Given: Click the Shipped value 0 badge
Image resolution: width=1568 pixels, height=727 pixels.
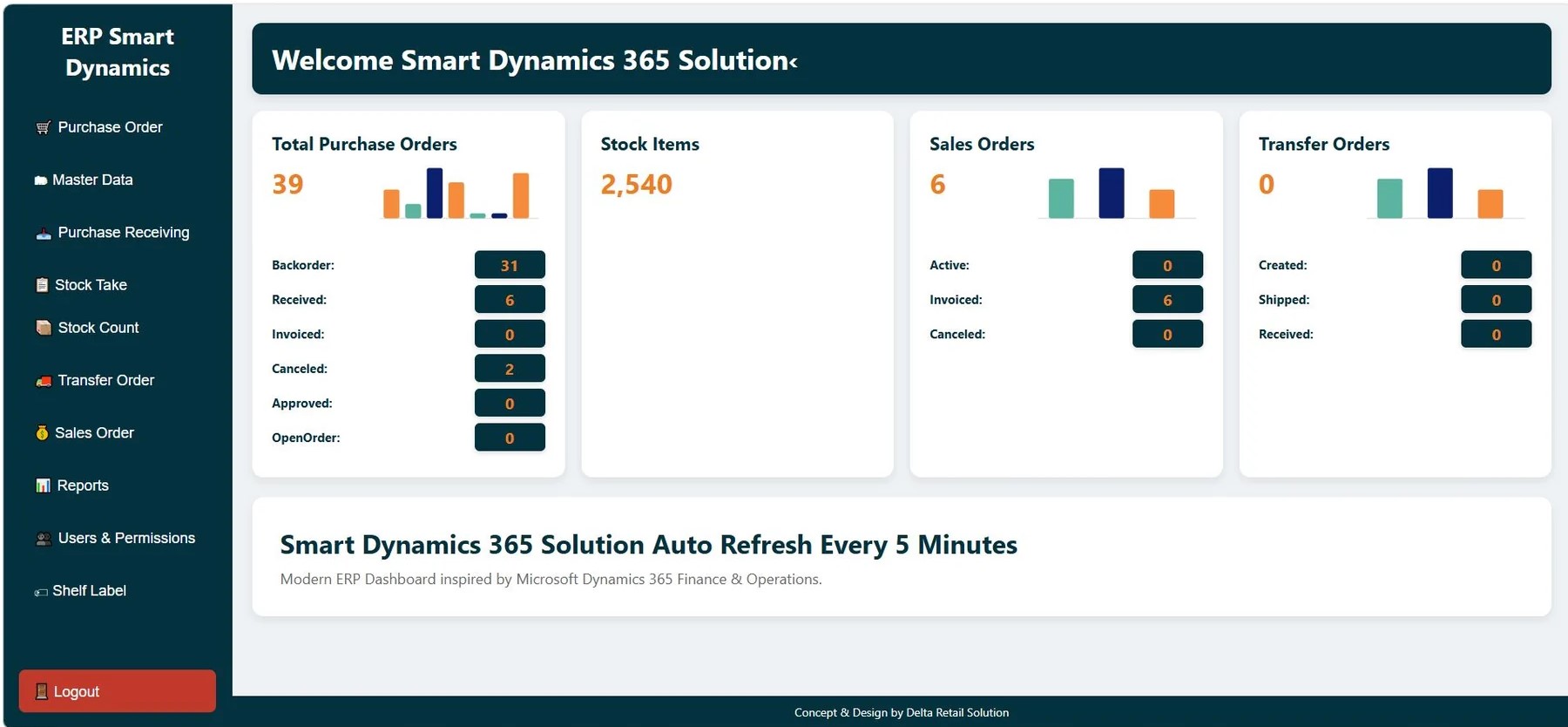Looking at the screenshot, I should (x=1497, y=300).
